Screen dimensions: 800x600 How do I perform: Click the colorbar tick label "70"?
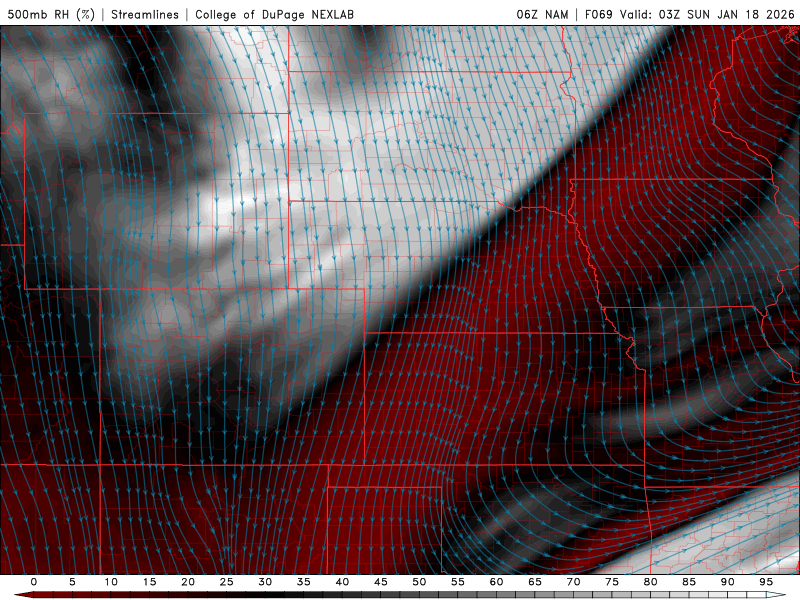click(573, 582)
